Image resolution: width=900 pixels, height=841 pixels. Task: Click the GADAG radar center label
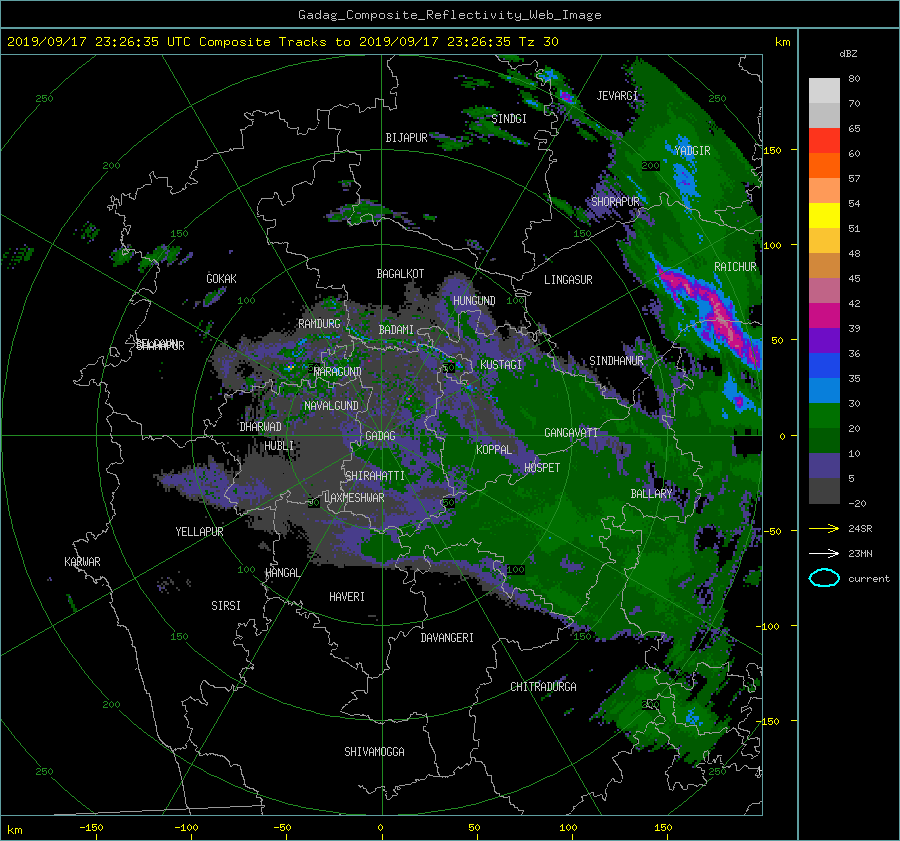(380, 436)
